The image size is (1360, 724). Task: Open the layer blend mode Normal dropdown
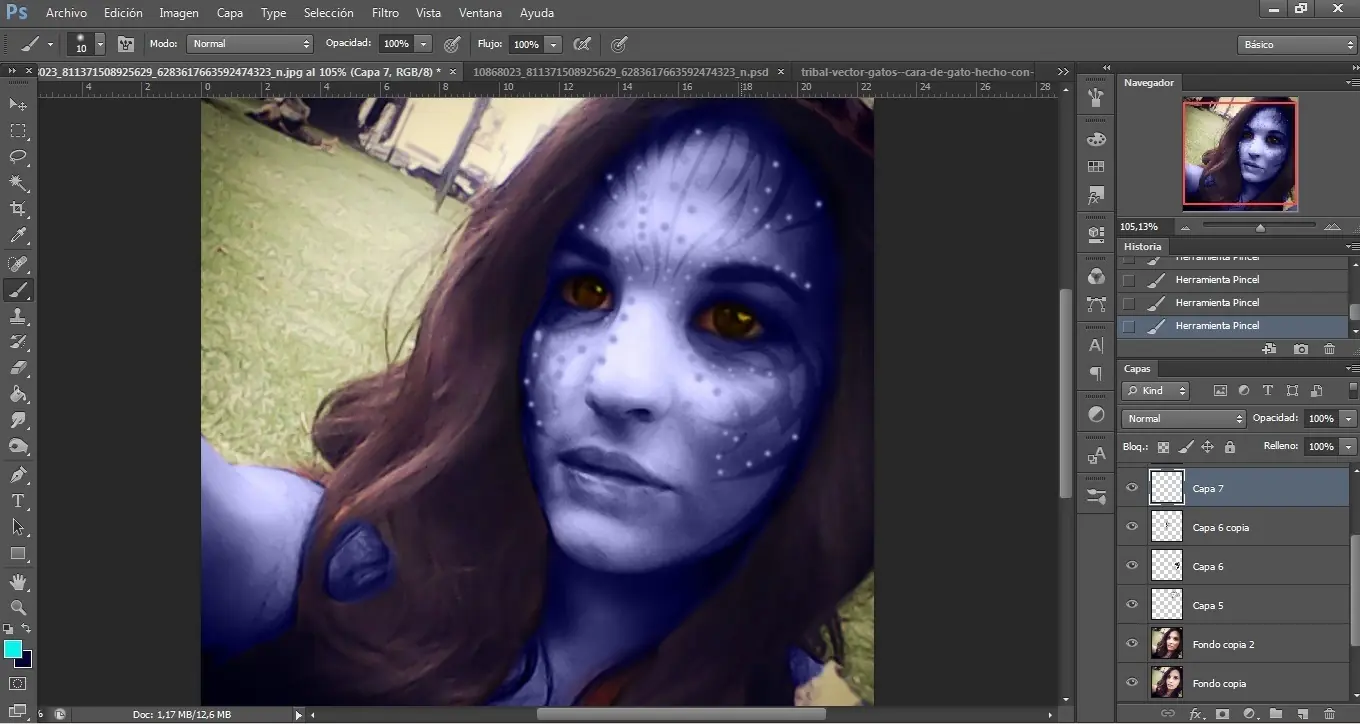click(x=1184, y=418)
